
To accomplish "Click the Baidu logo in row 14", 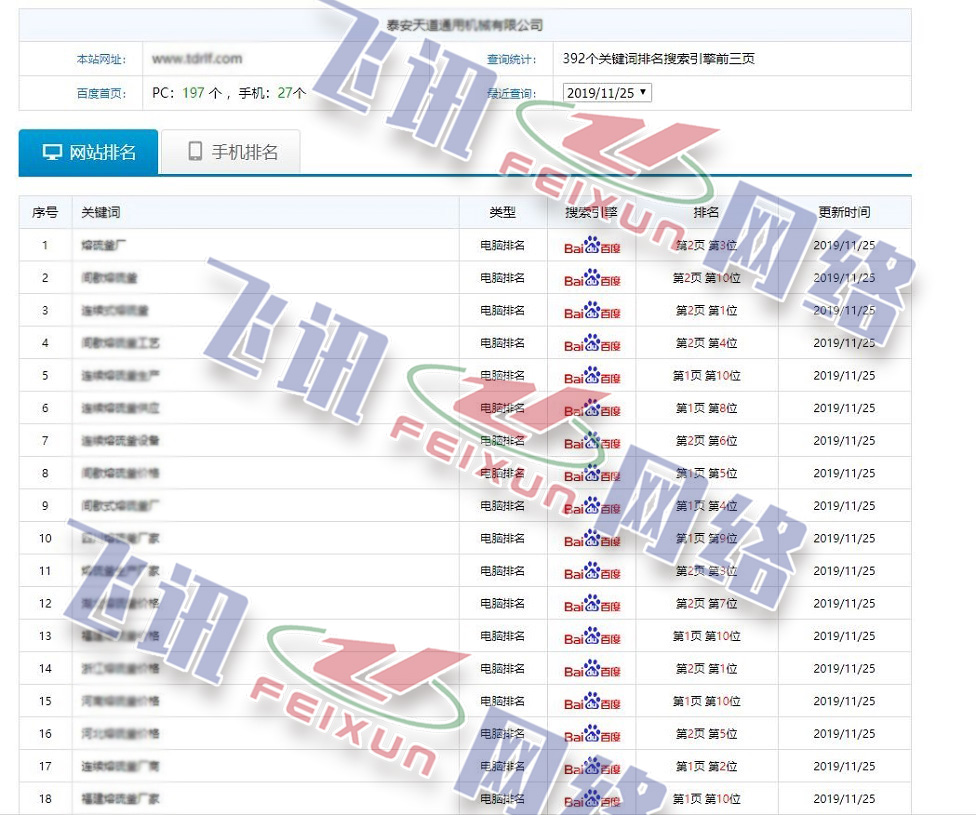I will click(x=592, y=669).
